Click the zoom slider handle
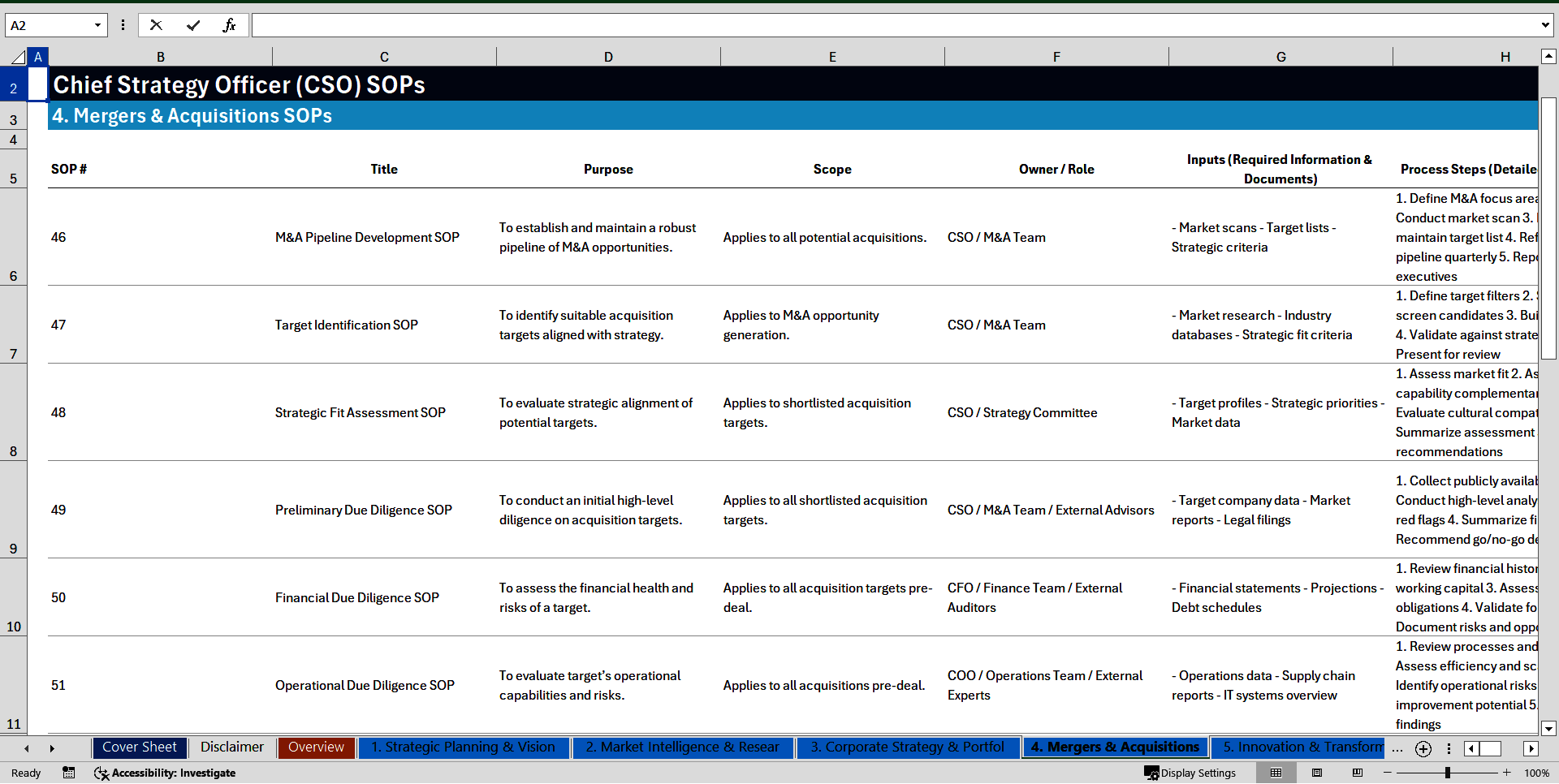The image size is (1559, 784). point(1447,773)
